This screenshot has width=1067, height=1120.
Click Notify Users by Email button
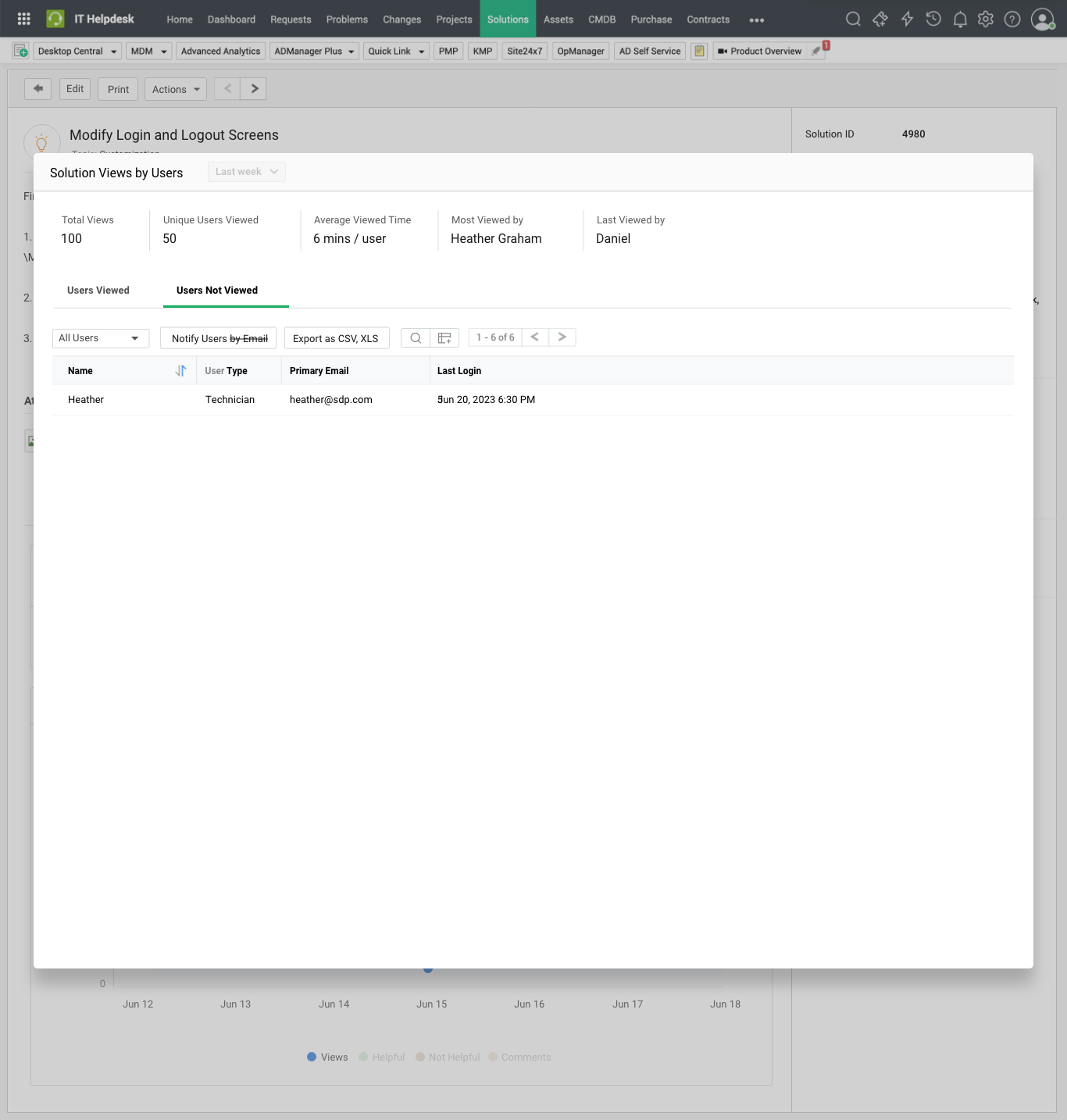[x=219, y=338]
